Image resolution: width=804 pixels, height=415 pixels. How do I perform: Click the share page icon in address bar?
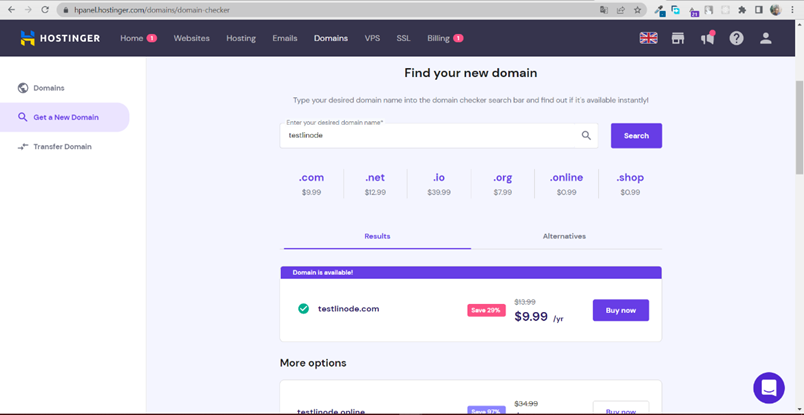(621, 10)
